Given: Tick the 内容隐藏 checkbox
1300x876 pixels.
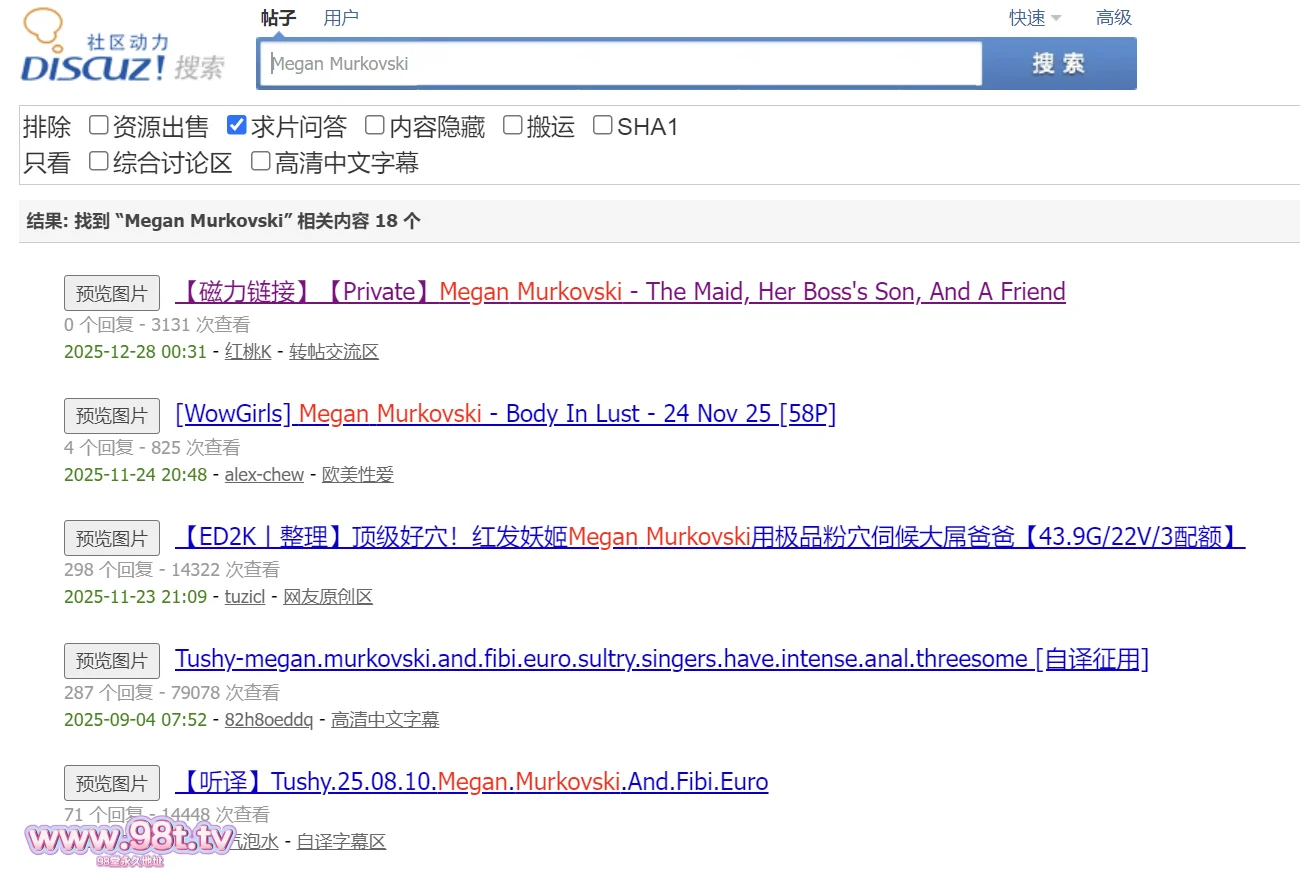Looking at the screenshot, I should tap(375, 125).
